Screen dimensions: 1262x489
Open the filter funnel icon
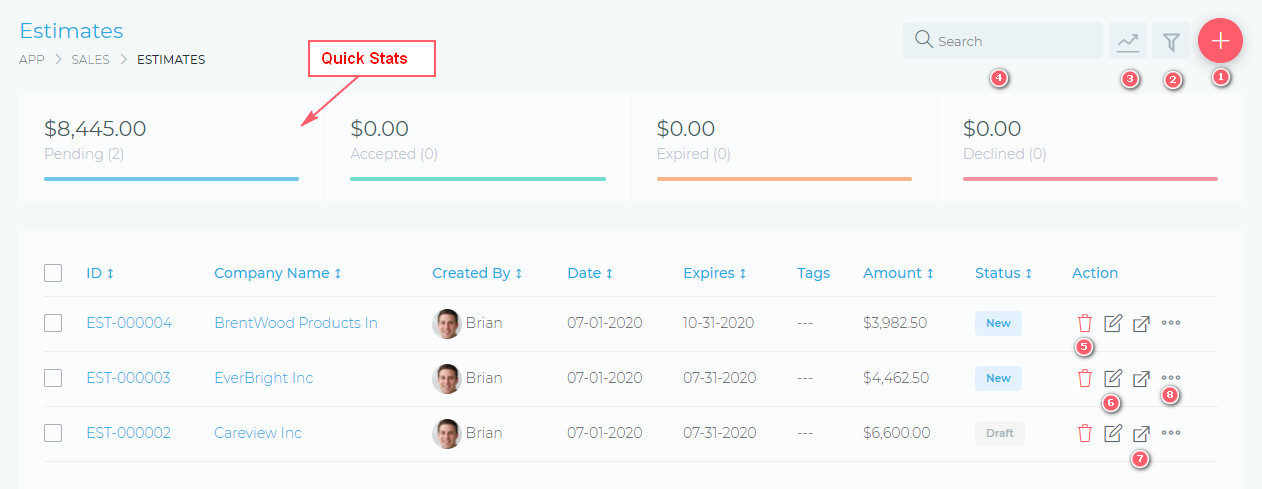pyautogui.click(x=1171, y=42)
